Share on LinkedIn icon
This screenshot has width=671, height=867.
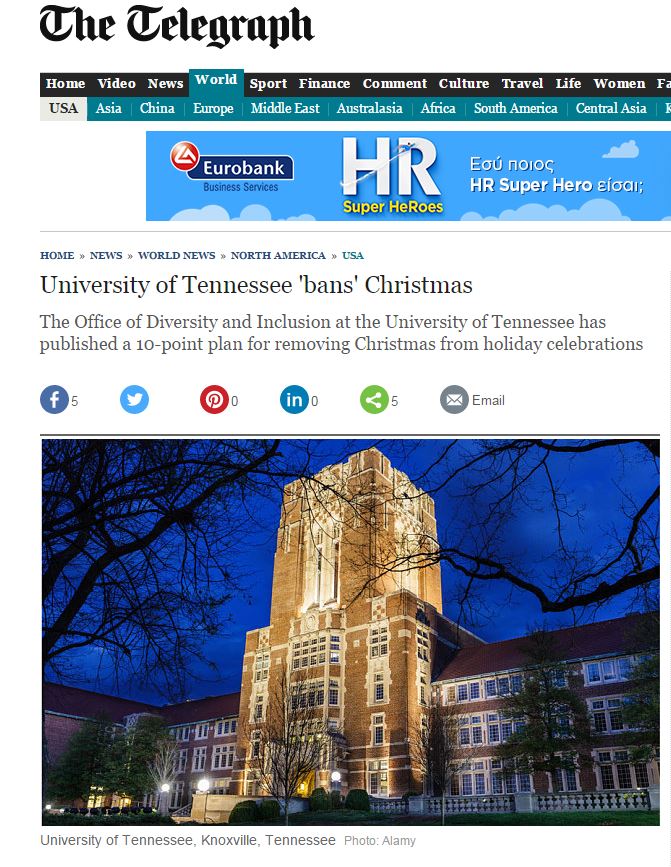click(295, 399)
